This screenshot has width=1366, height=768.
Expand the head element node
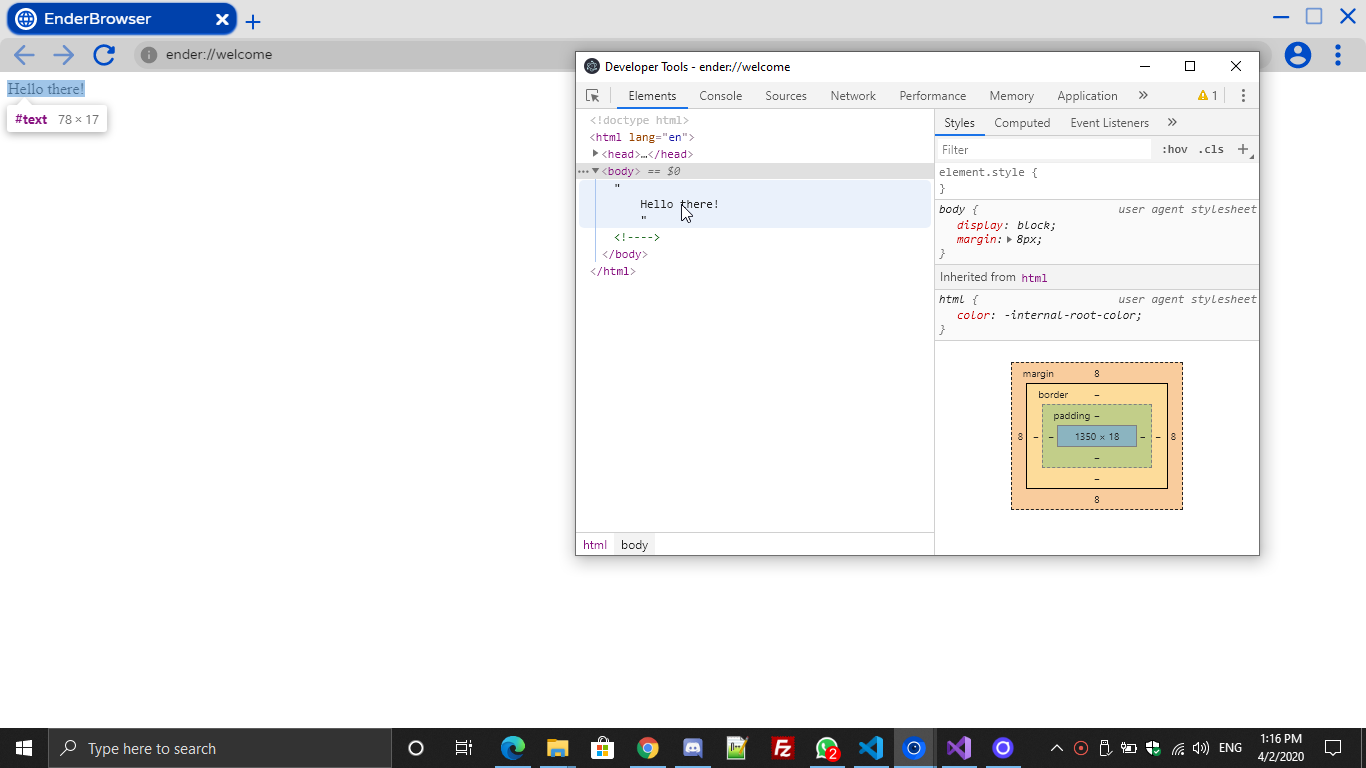point(595,153)
